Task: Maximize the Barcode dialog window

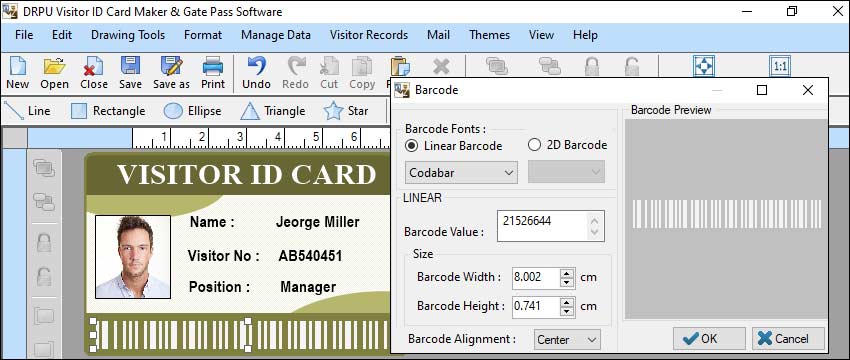Action: (x=762, y=91)
